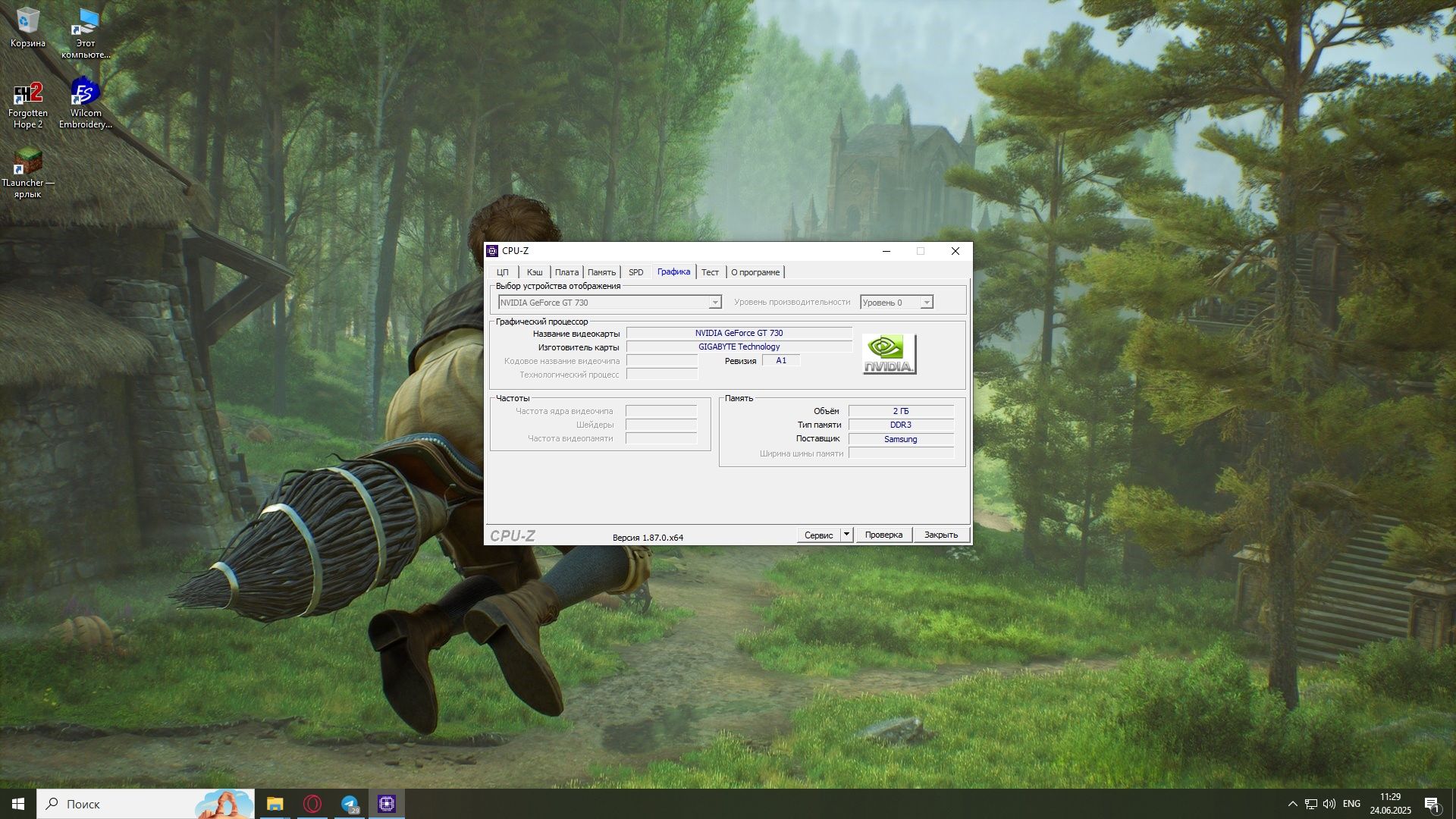
Task: Click the empty bus width field
Action: coord(901,453)
